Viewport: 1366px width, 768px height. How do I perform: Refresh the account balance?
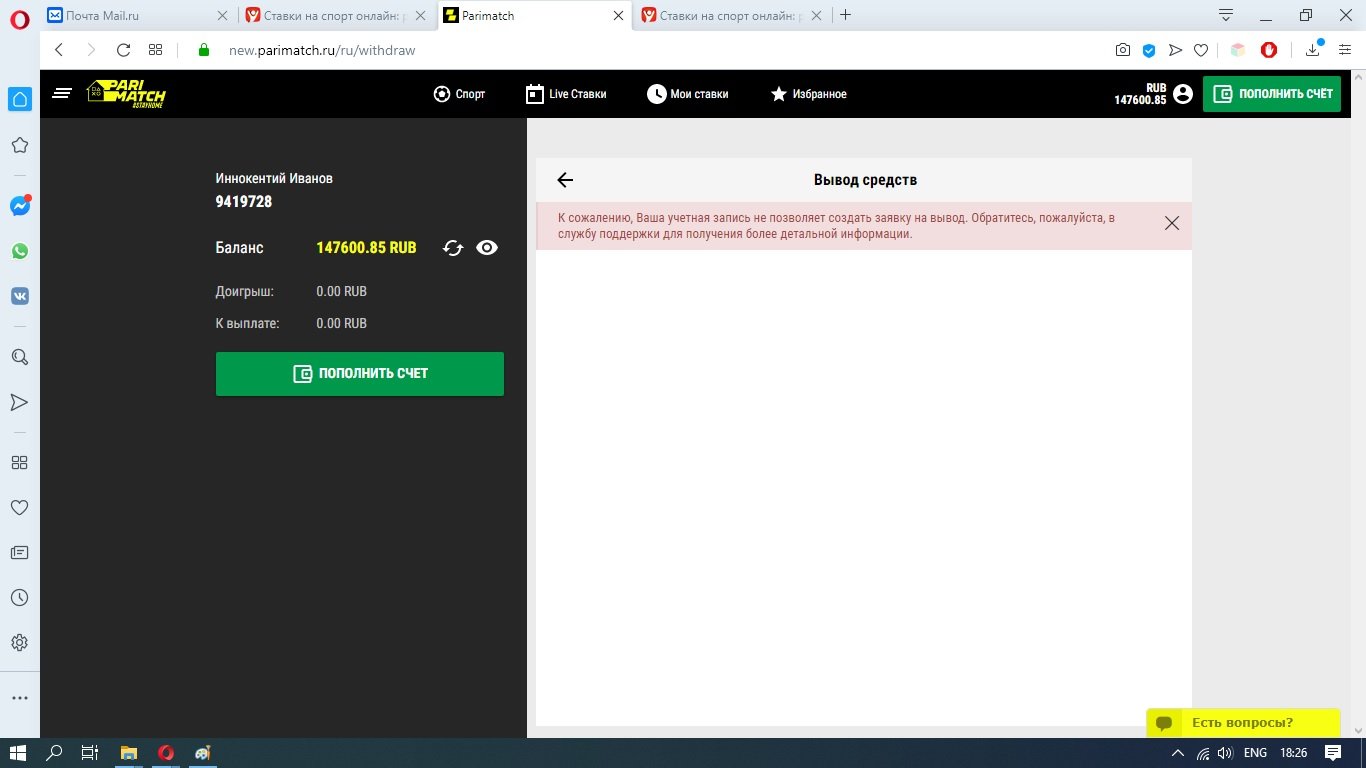pos(453,248)
